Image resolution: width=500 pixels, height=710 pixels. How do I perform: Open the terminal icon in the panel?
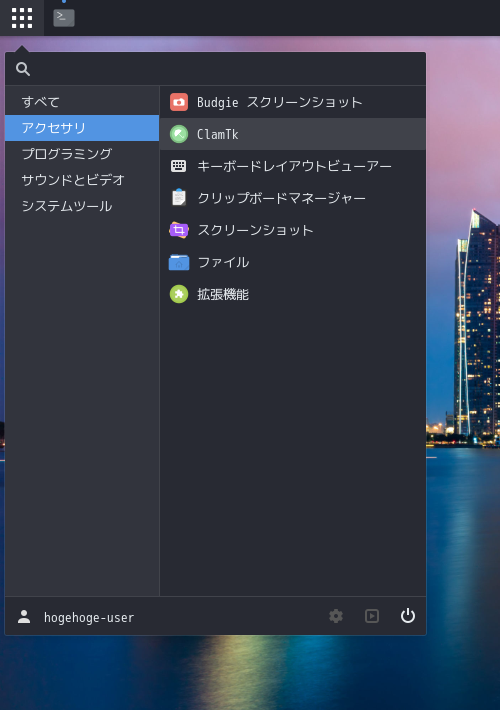tap(64, 18)
